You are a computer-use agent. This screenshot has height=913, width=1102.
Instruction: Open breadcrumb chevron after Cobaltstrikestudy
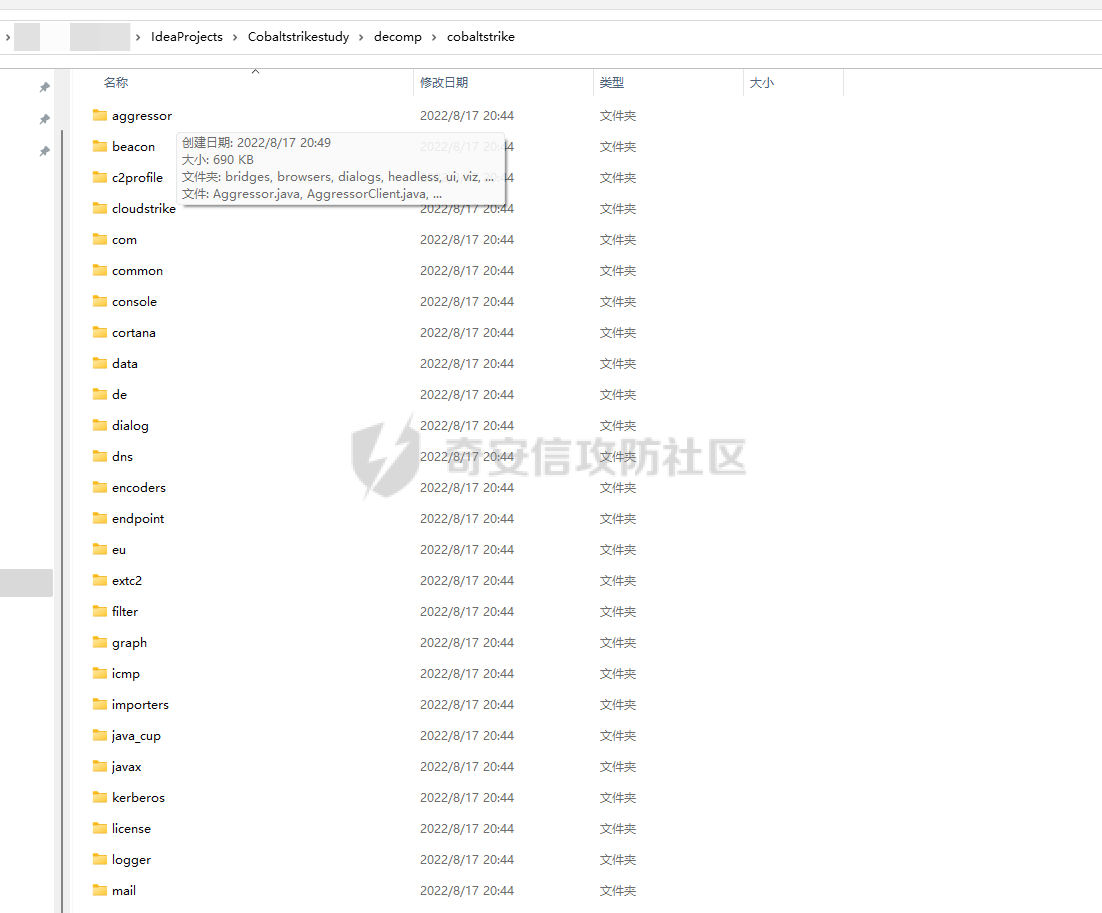[x=361, y=37]
